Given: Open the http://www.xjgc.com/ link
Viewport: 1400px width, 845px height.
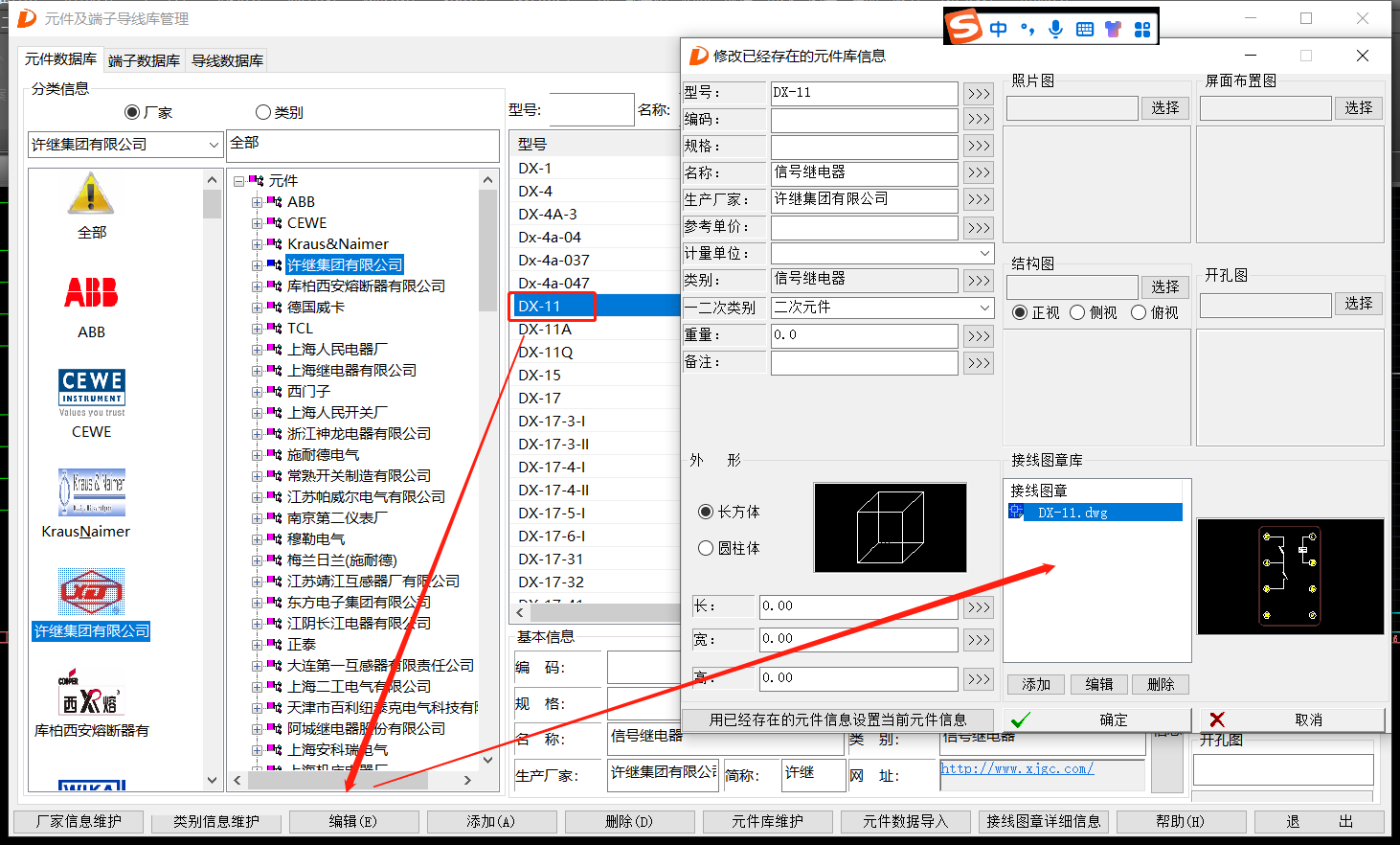Looking at the screenshot, I should [x=1017, y=768].
